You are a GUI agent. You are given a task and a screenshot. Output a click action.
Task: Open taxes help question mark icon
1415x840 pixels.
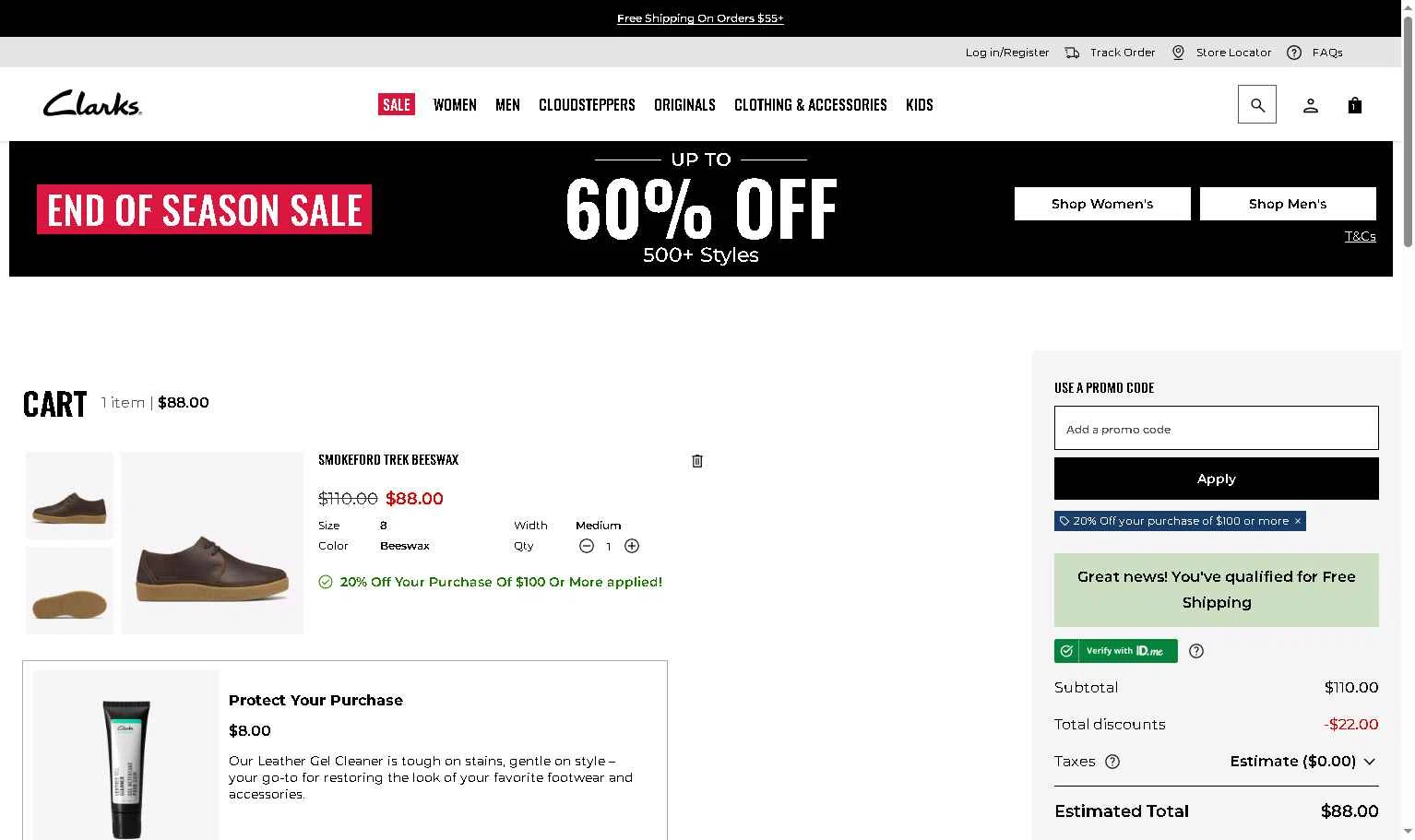click(x=1112, y=762)
